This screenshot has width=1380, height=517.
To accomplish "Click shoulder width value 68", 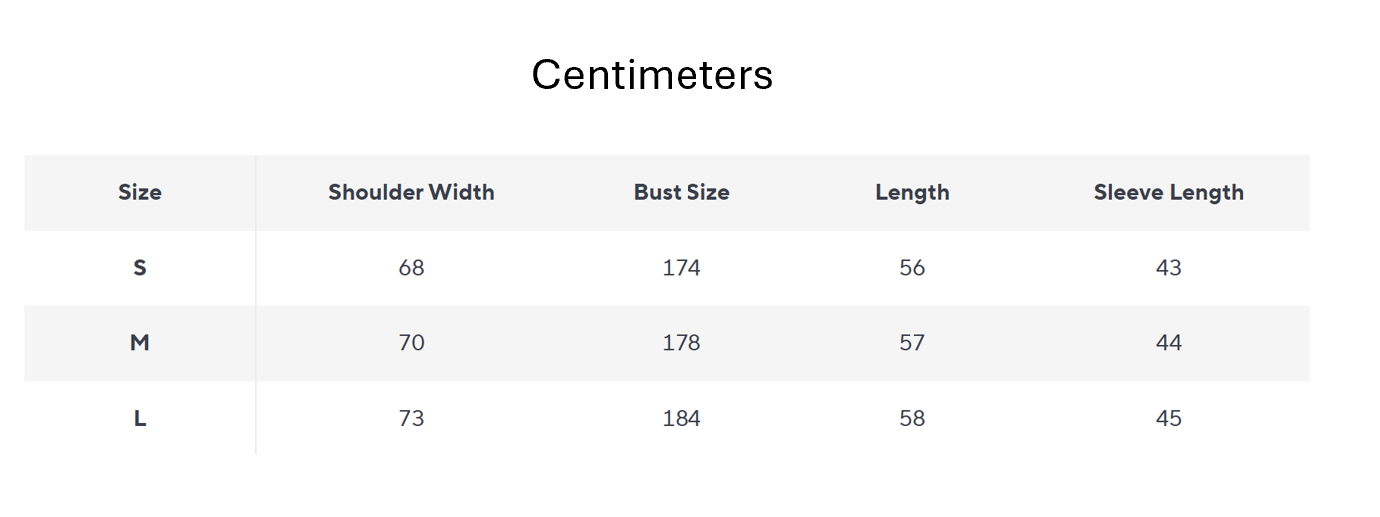I will point(411,268).
